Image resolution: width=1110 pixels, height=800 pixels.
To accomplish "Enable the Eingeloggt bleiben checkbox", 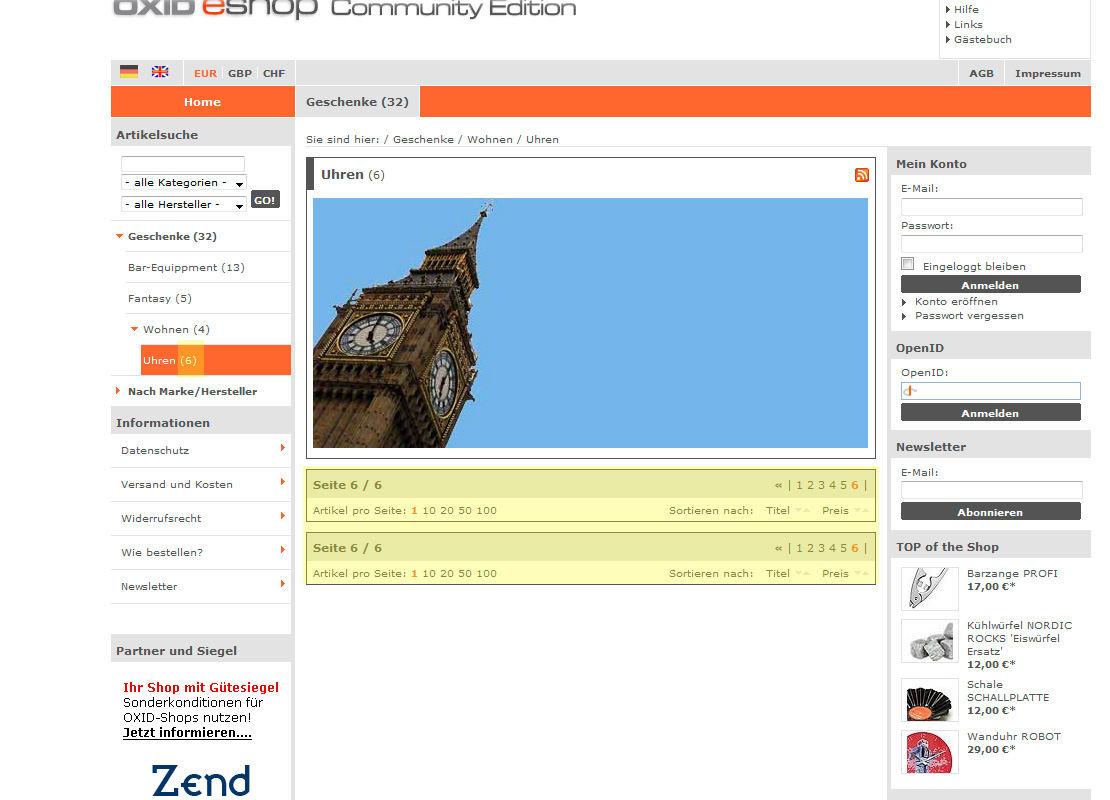I will tap(908, 264).
